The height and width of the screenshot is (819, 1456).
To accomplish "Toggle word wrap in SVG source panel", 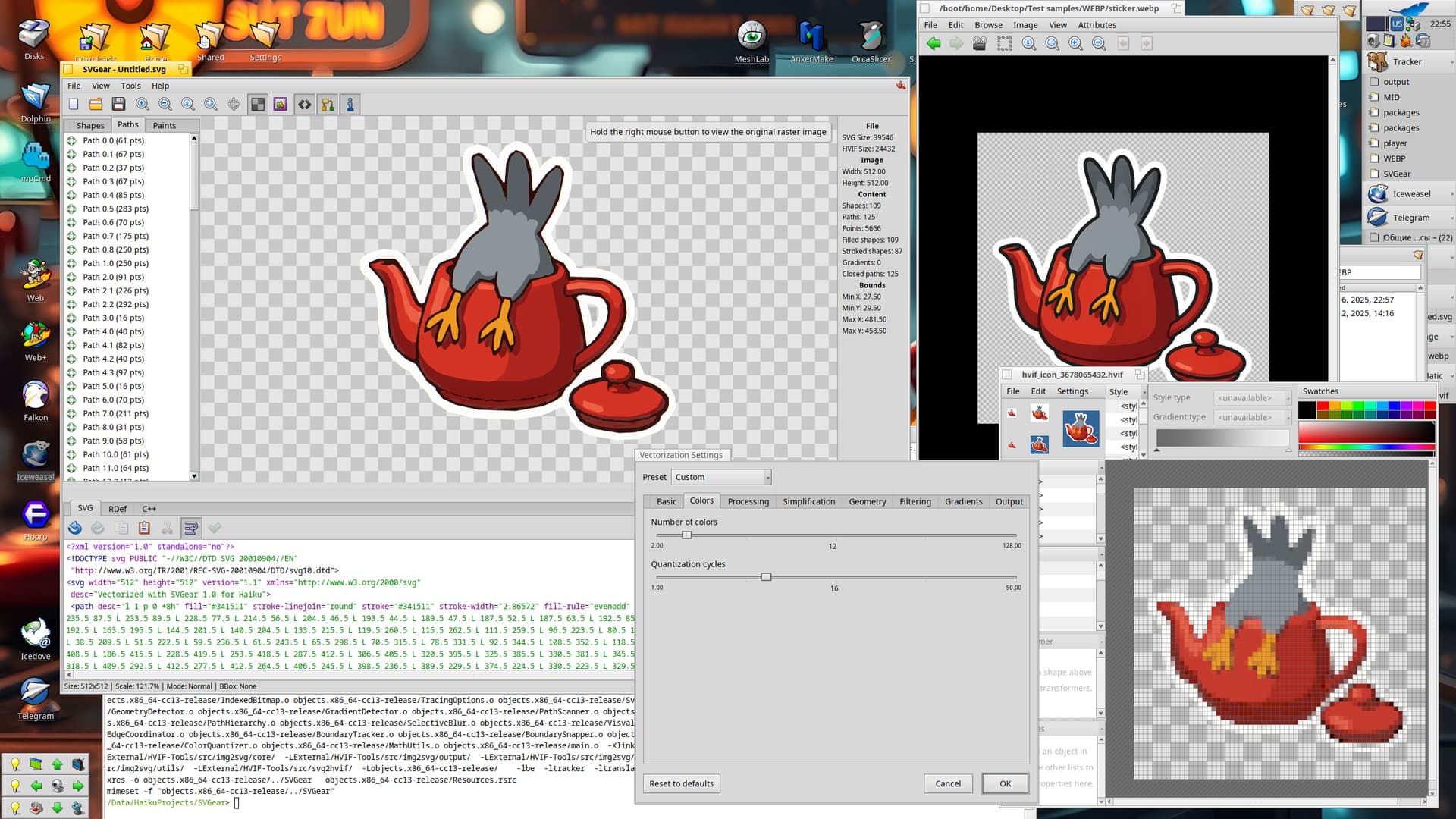I will [191, 528].
